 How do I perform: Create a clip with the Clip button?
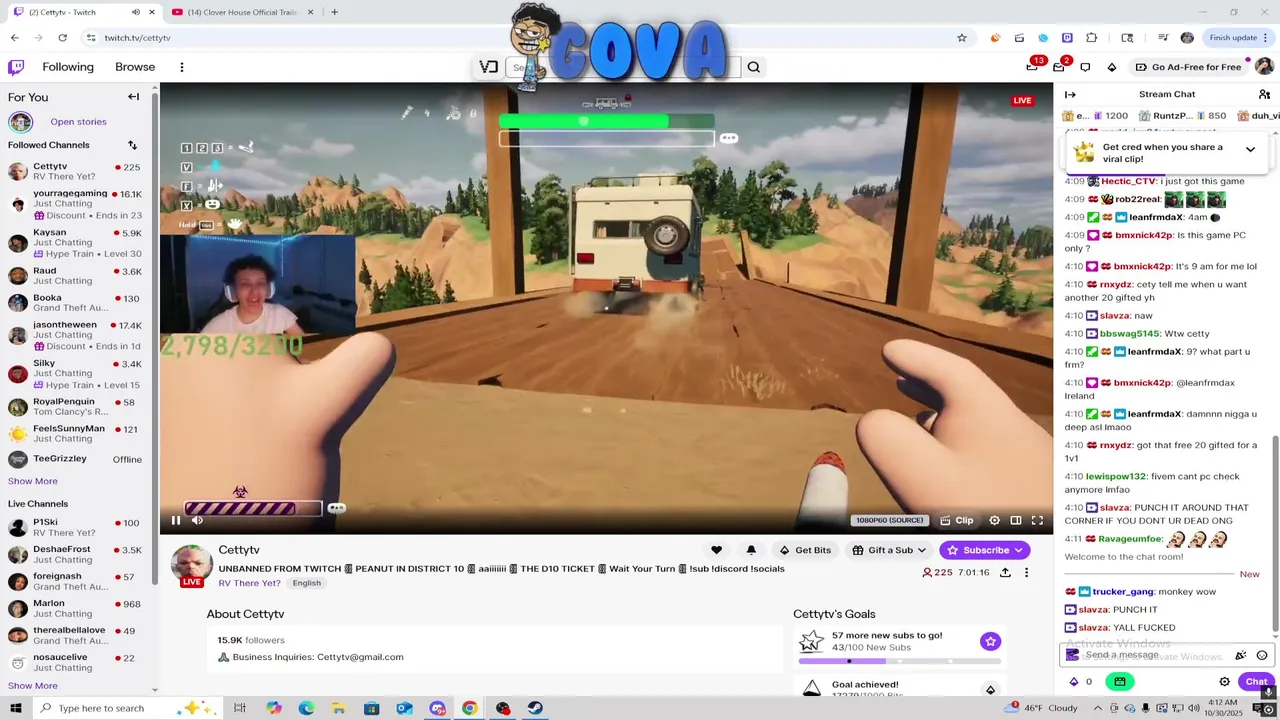click(957, 520)
